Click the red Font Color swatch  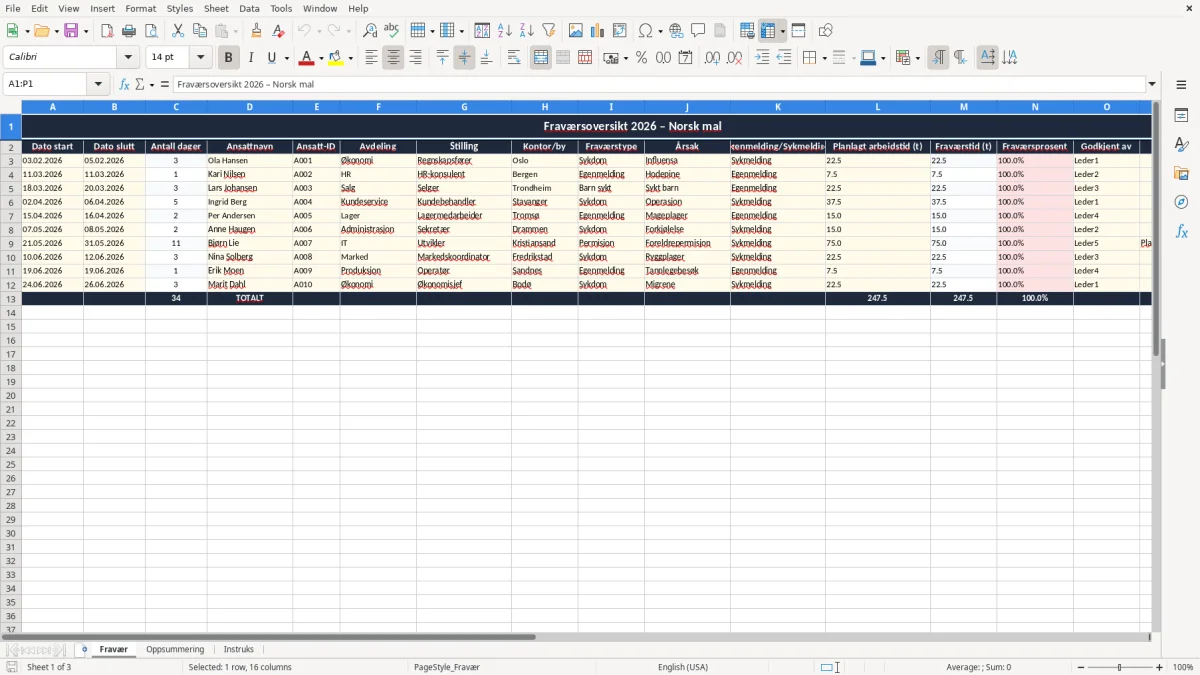click(307, 58)
